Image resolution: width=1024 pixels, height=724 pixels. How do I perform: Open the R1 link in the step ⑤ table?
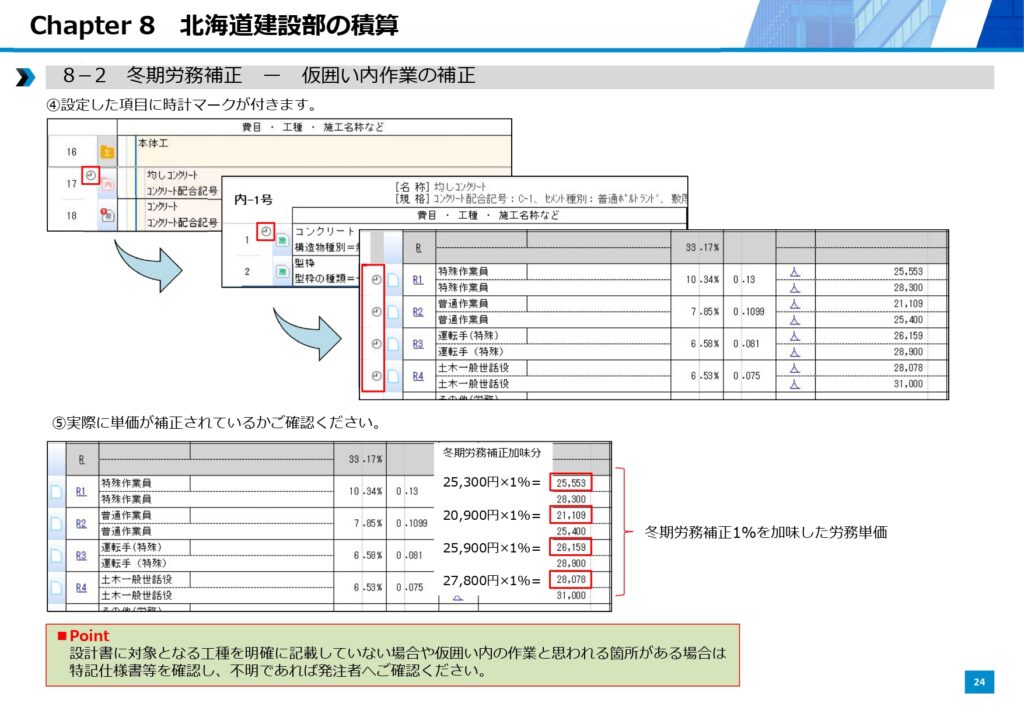tap(81, 491)
